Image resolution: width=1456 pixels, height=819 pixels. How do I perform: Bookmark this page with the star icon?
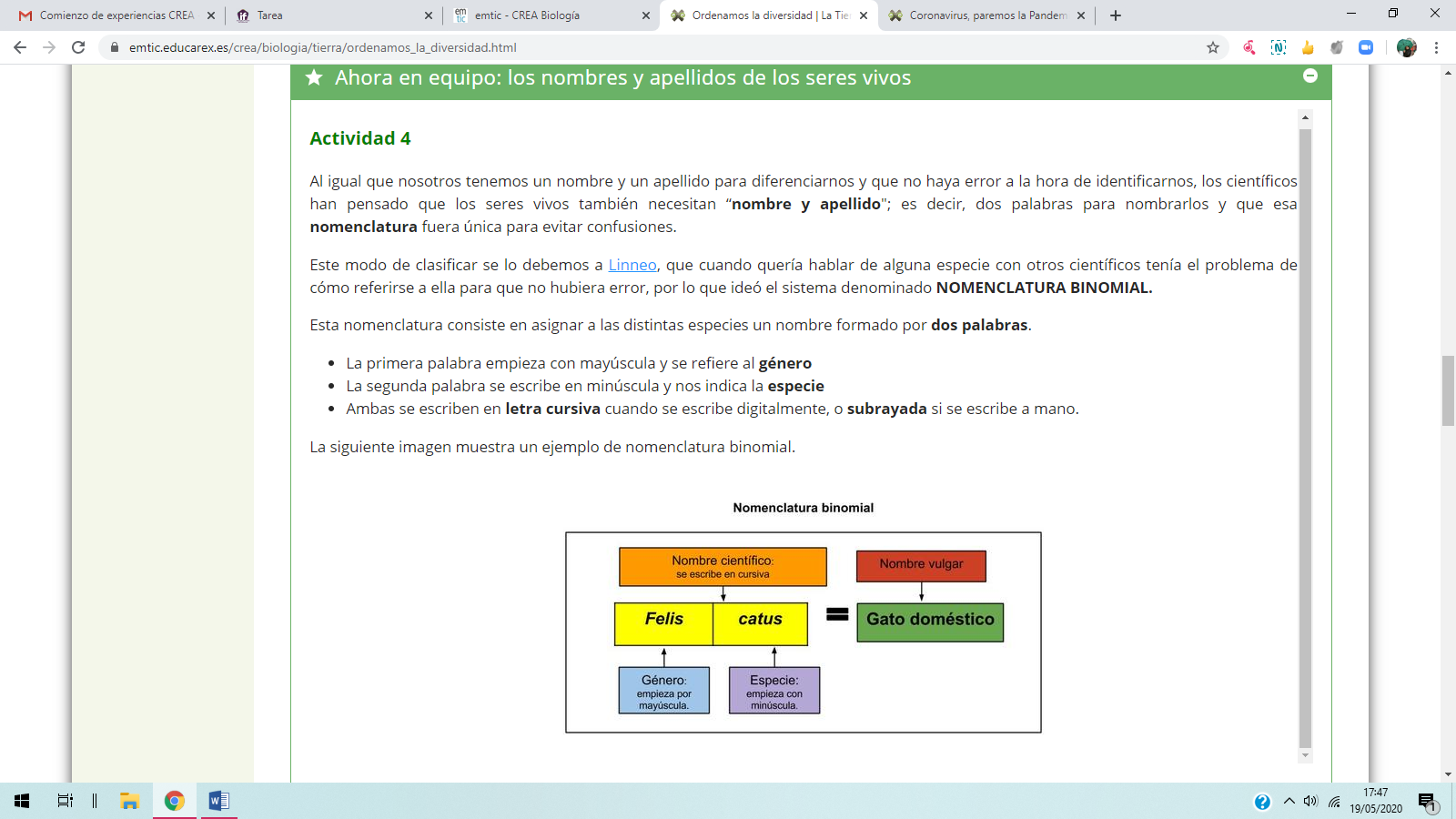click(x=1213, y=47)
